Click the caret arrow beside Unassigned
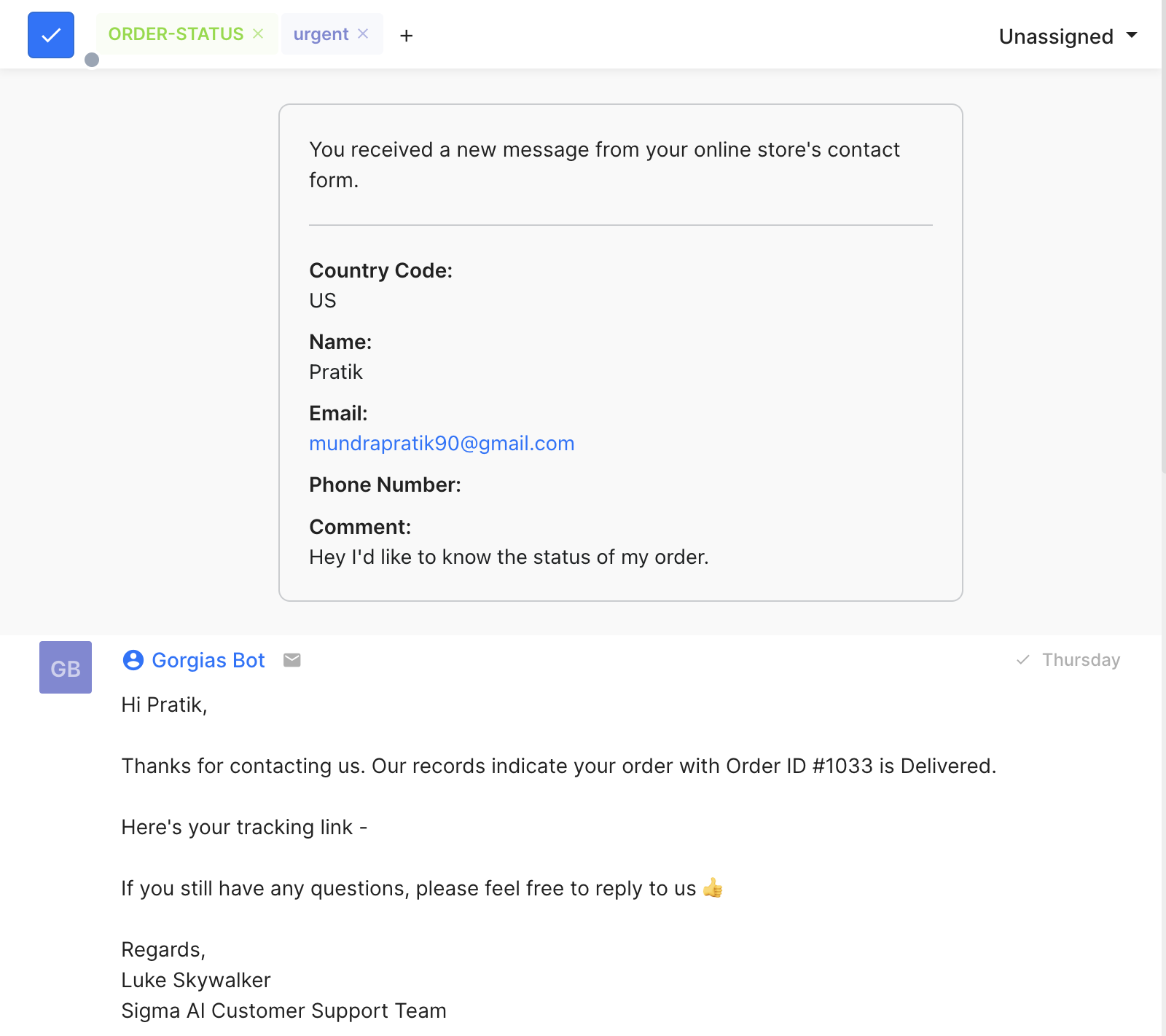Viewport: 1166px width, 1036px height. click(x=1132, y=35)
